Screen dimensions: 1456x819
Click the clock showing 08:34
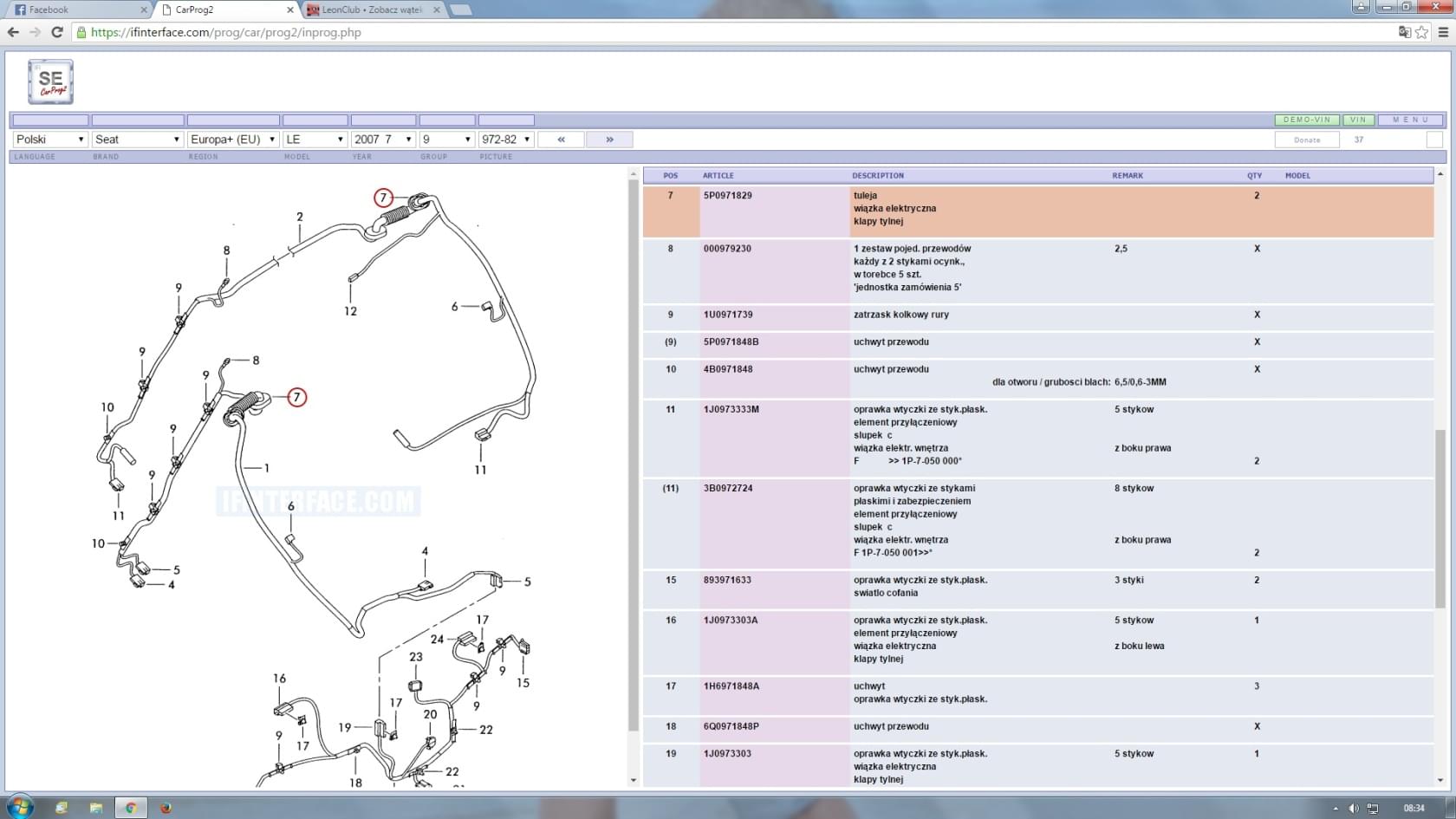click(x=1414, y=808)
